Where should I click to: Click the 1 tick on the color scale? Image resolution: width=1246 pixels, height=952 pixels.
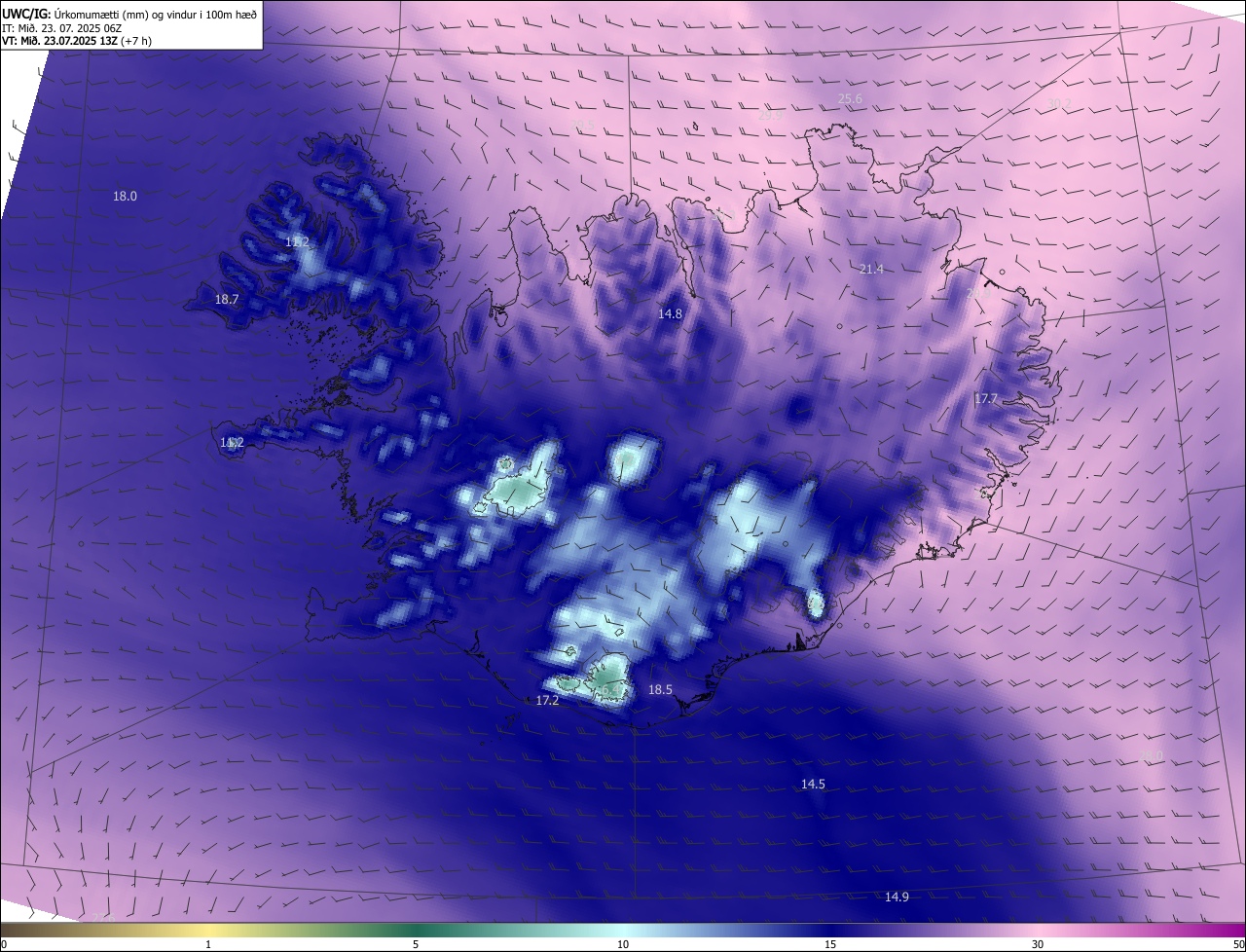click(208, 944)
